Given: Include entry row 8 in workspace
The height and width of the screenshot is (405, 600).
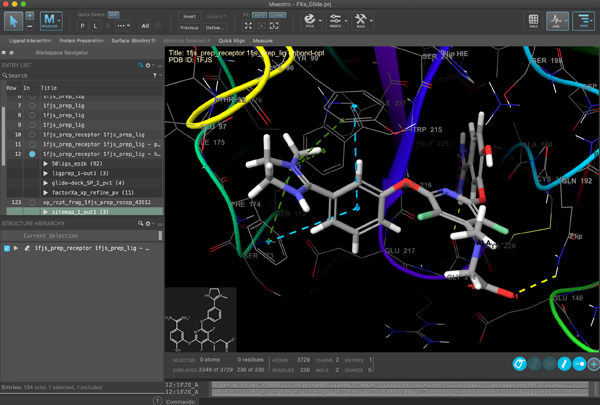Looking at the screenshot, I should click(32, 115).
